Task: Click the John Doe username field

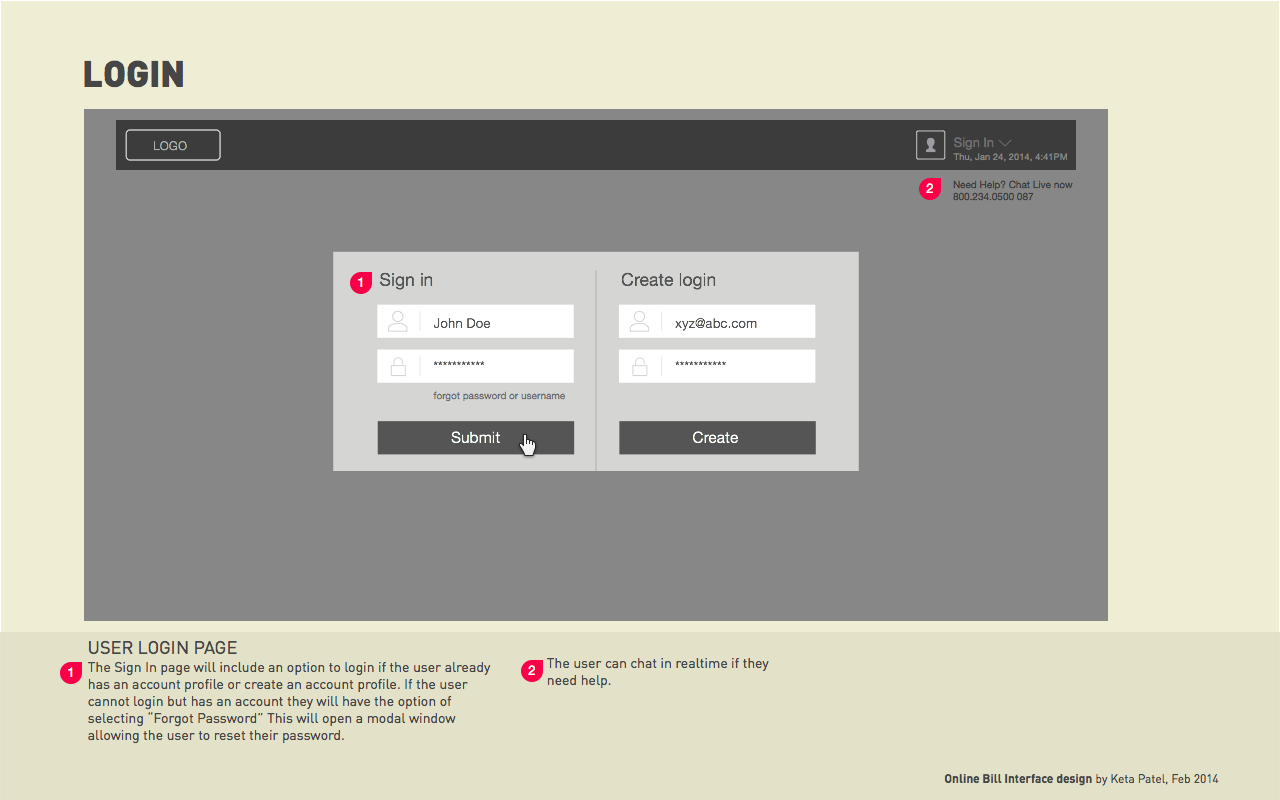Action: point(475,322)
